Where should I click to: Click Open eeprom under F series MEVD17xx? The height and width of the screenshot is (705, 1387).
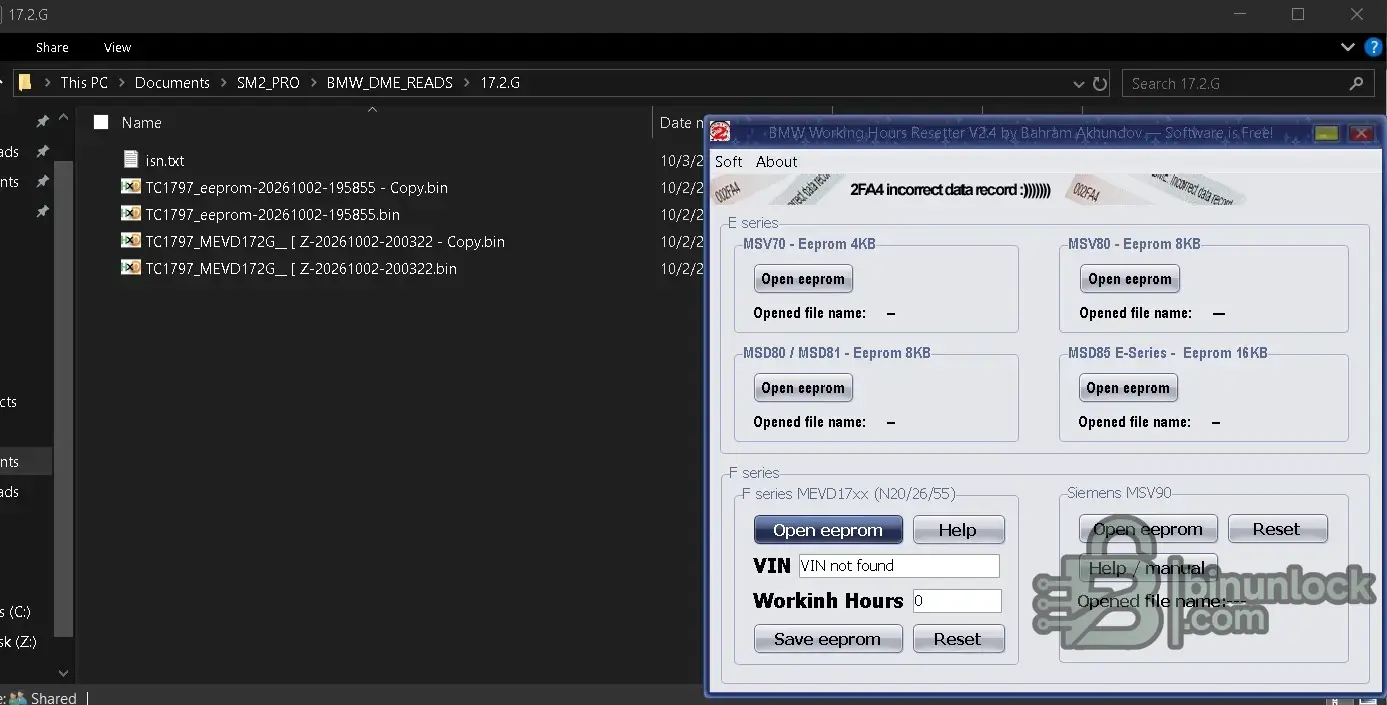click(x=828, y=530)
